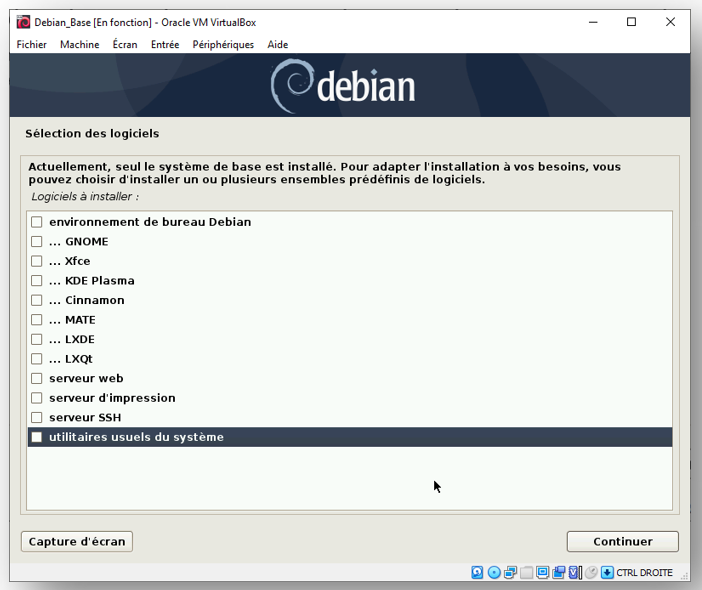Click the 'Sélection des logiciels' heading
702x590 pixels.
(92, 133)
